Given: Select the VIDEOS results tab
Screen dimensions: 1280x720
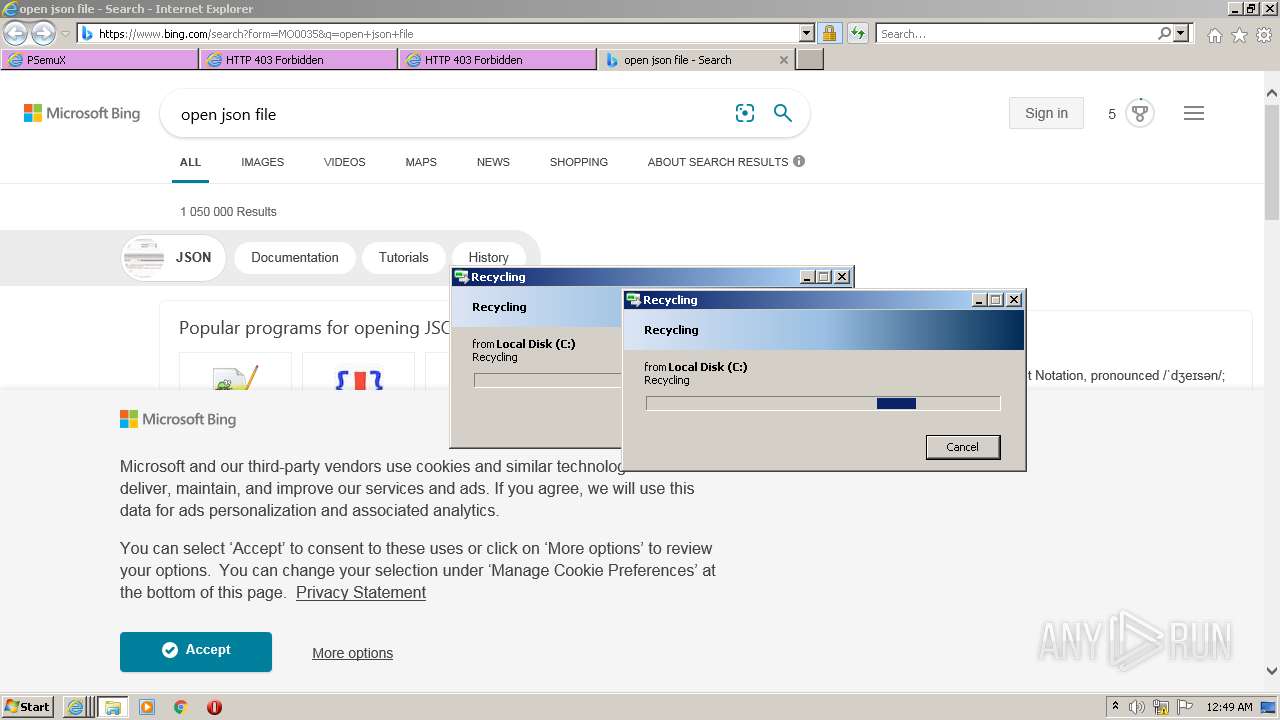Looking at the screenshot, I should point(344,162).
